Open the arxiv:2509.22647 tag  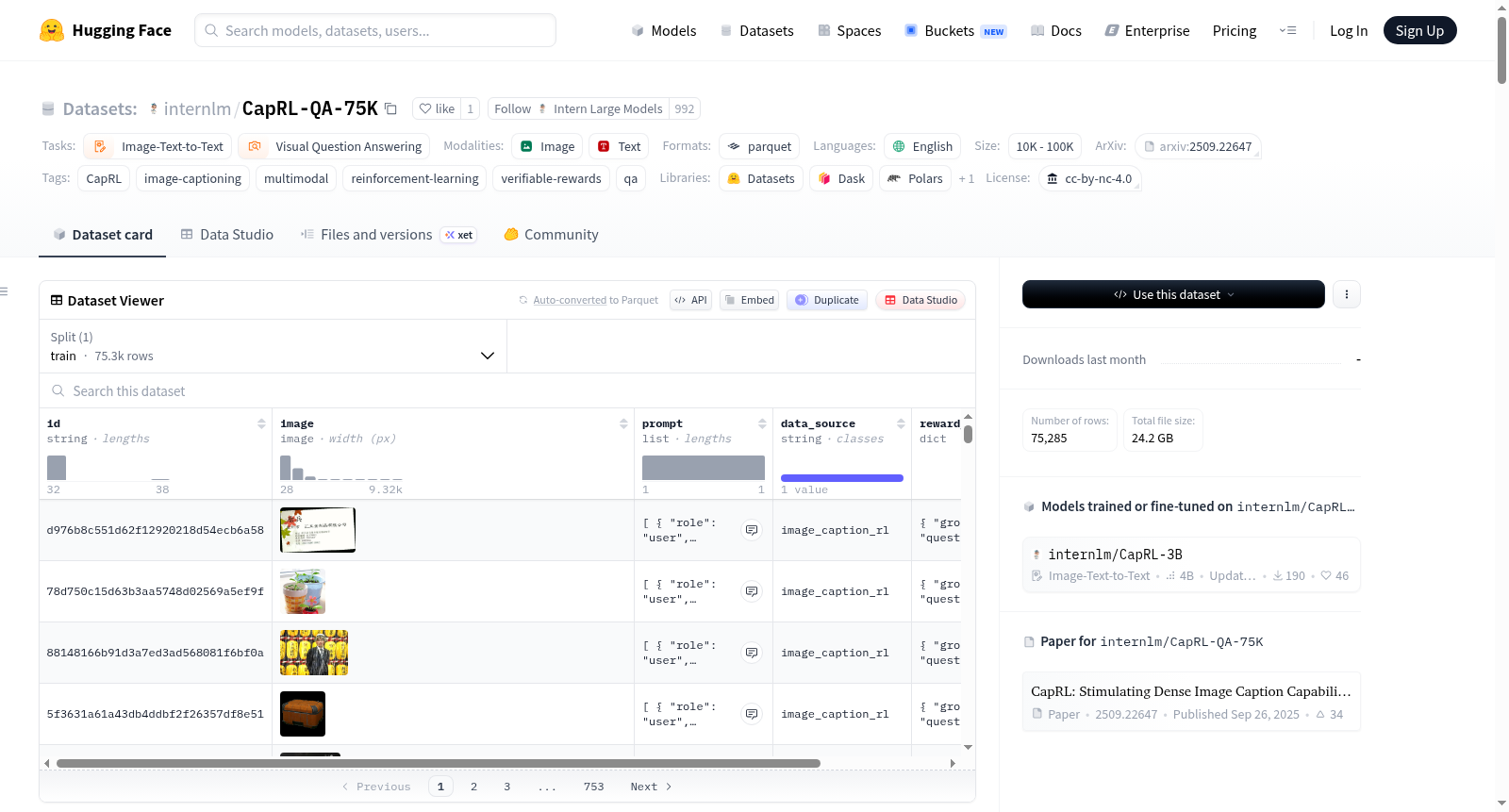click(x=1198, y=146)
